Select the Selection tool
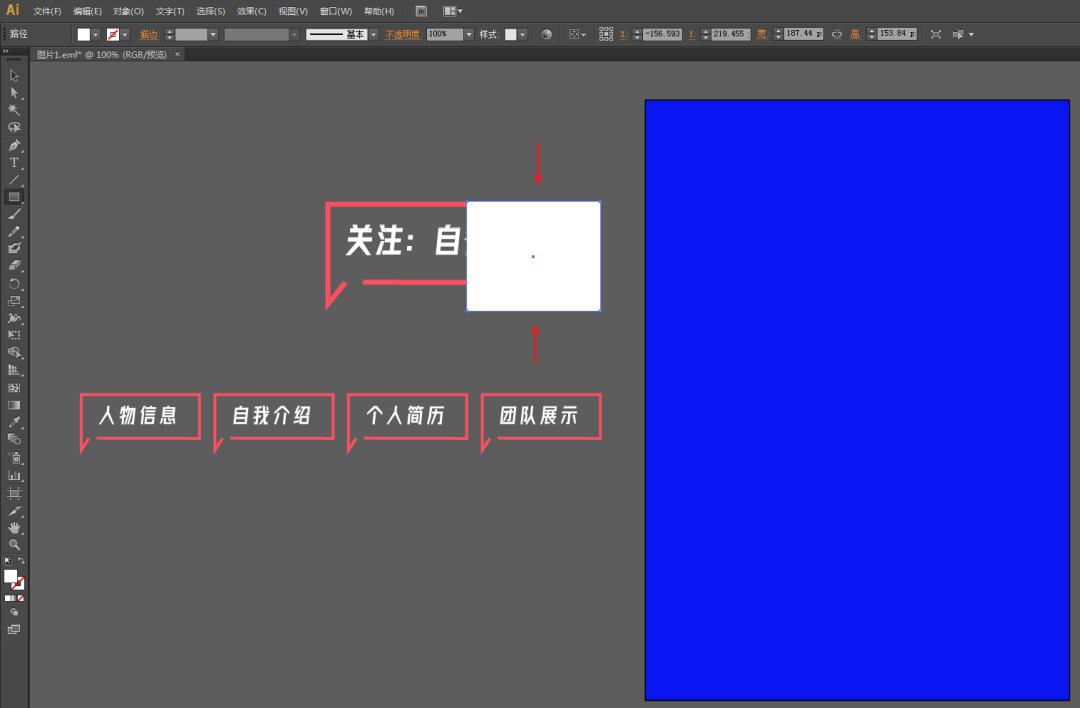 [x=14, y=76]
